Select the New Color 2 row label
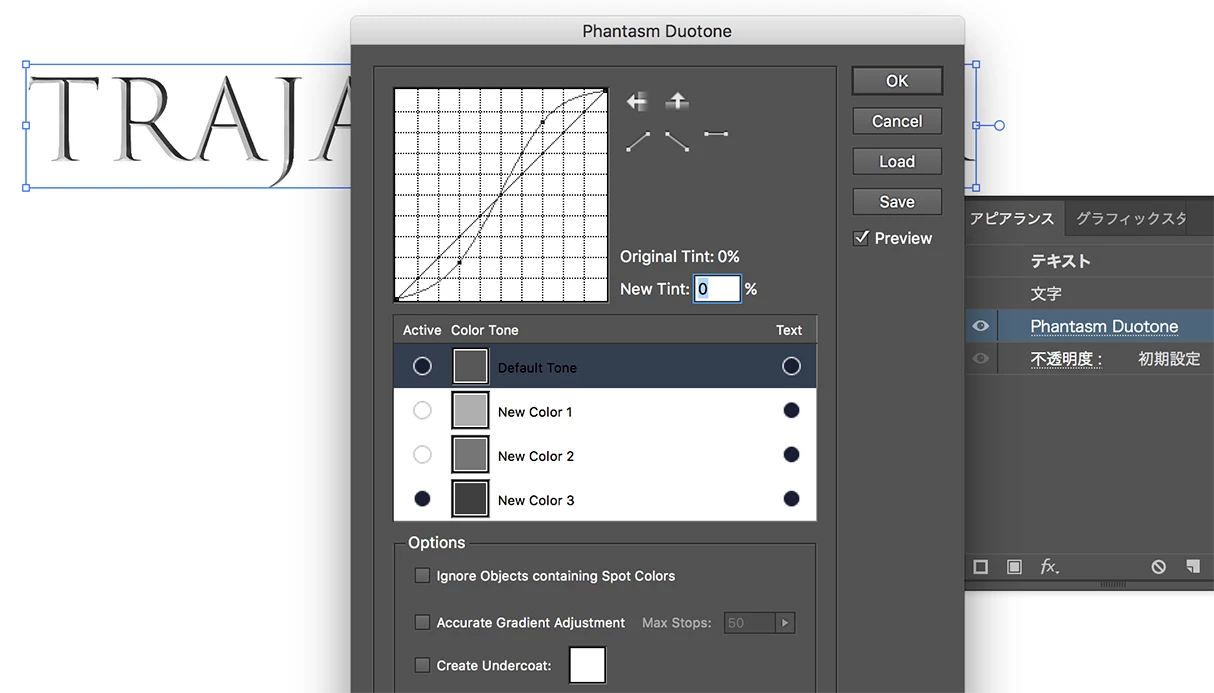 pos(536,455)
